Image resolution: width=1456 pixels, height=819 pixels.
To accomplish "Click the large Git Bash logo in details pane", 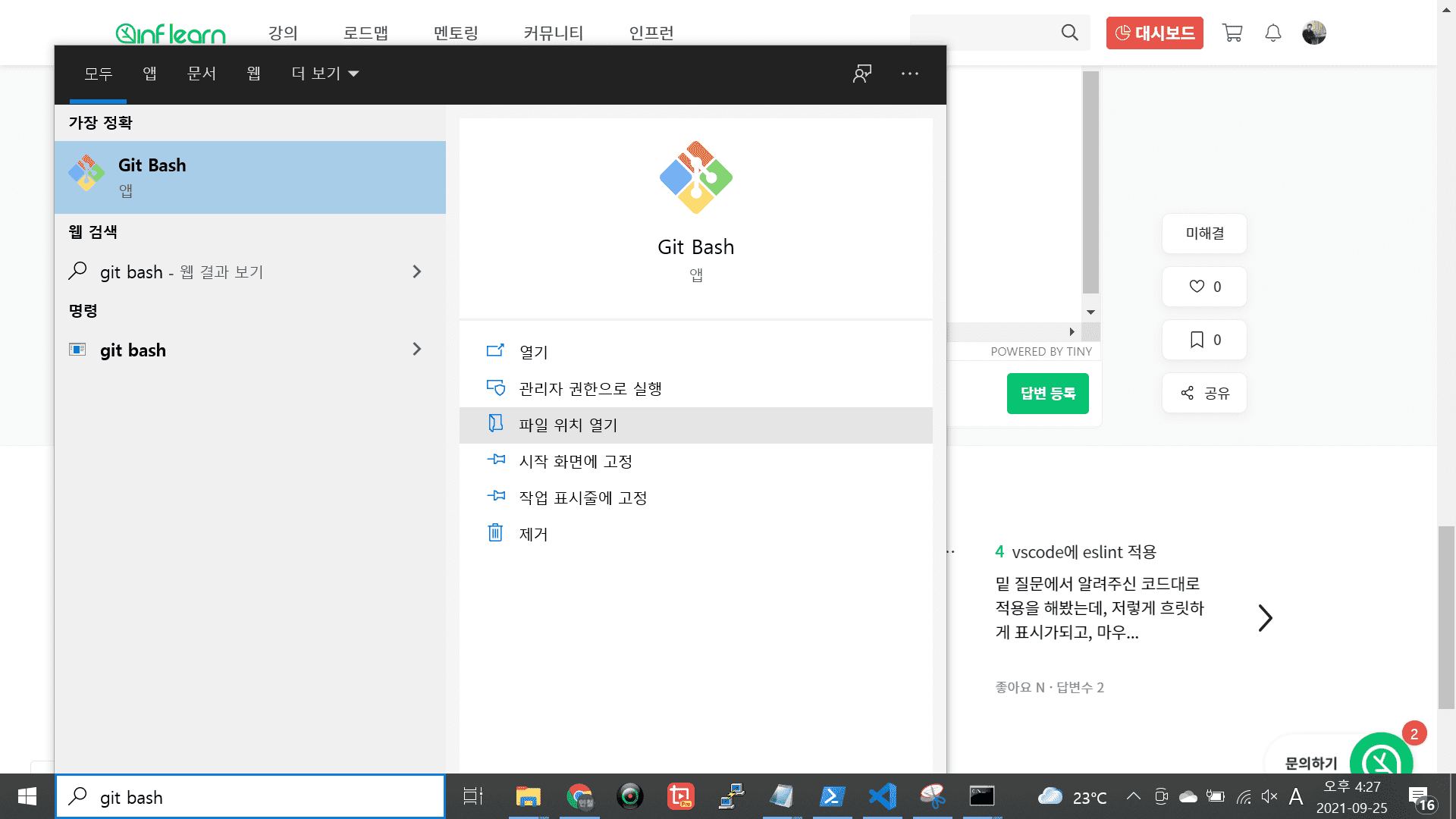I will (x=695, y=177).
